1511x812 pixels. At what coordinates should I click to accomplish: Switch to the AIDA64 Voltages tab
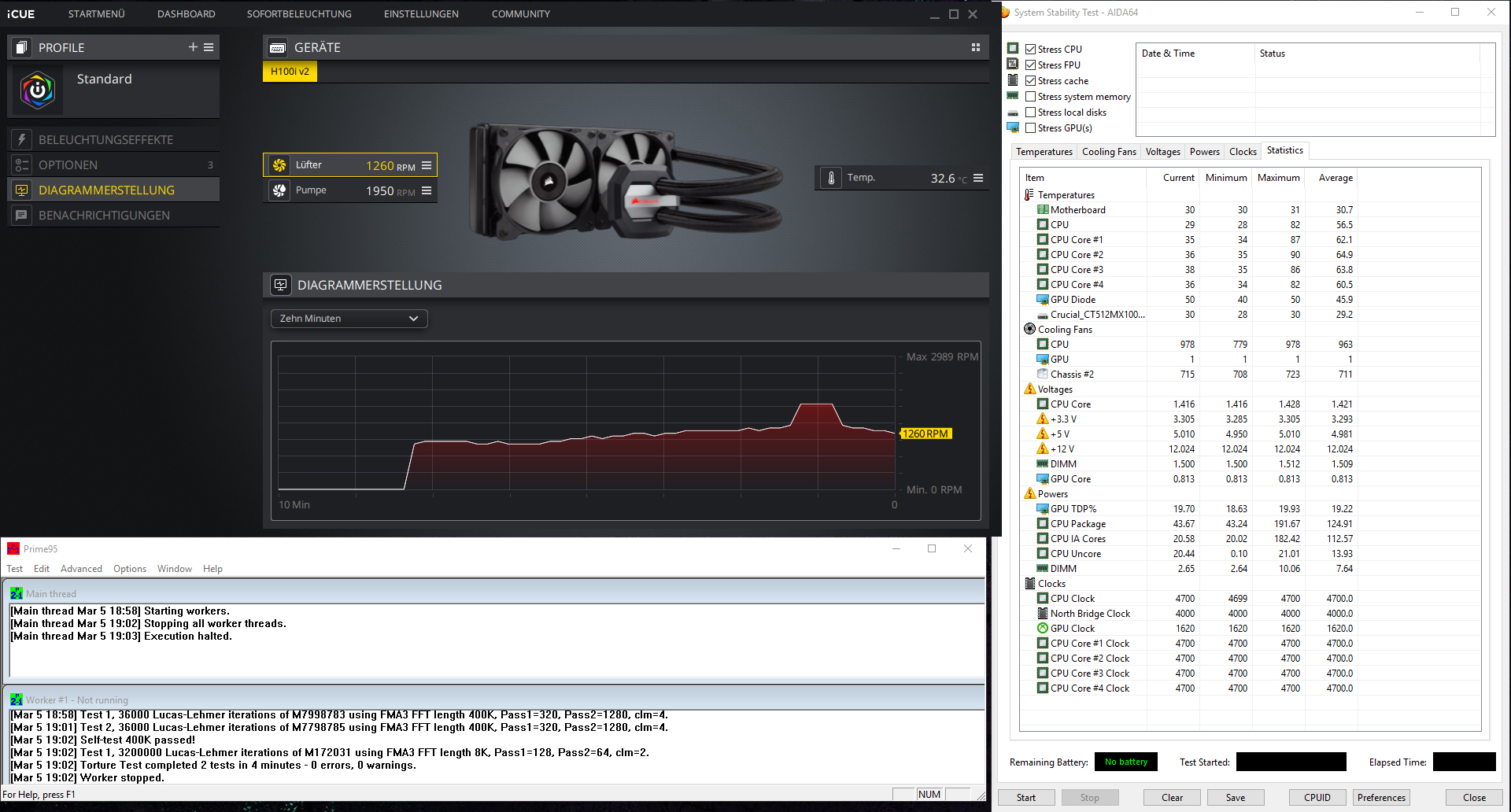tap(1163, 152)
